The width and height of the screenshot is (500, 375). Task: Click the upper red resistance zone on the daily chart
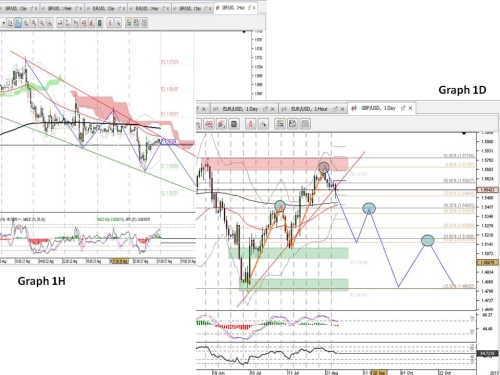coord(275,164)
